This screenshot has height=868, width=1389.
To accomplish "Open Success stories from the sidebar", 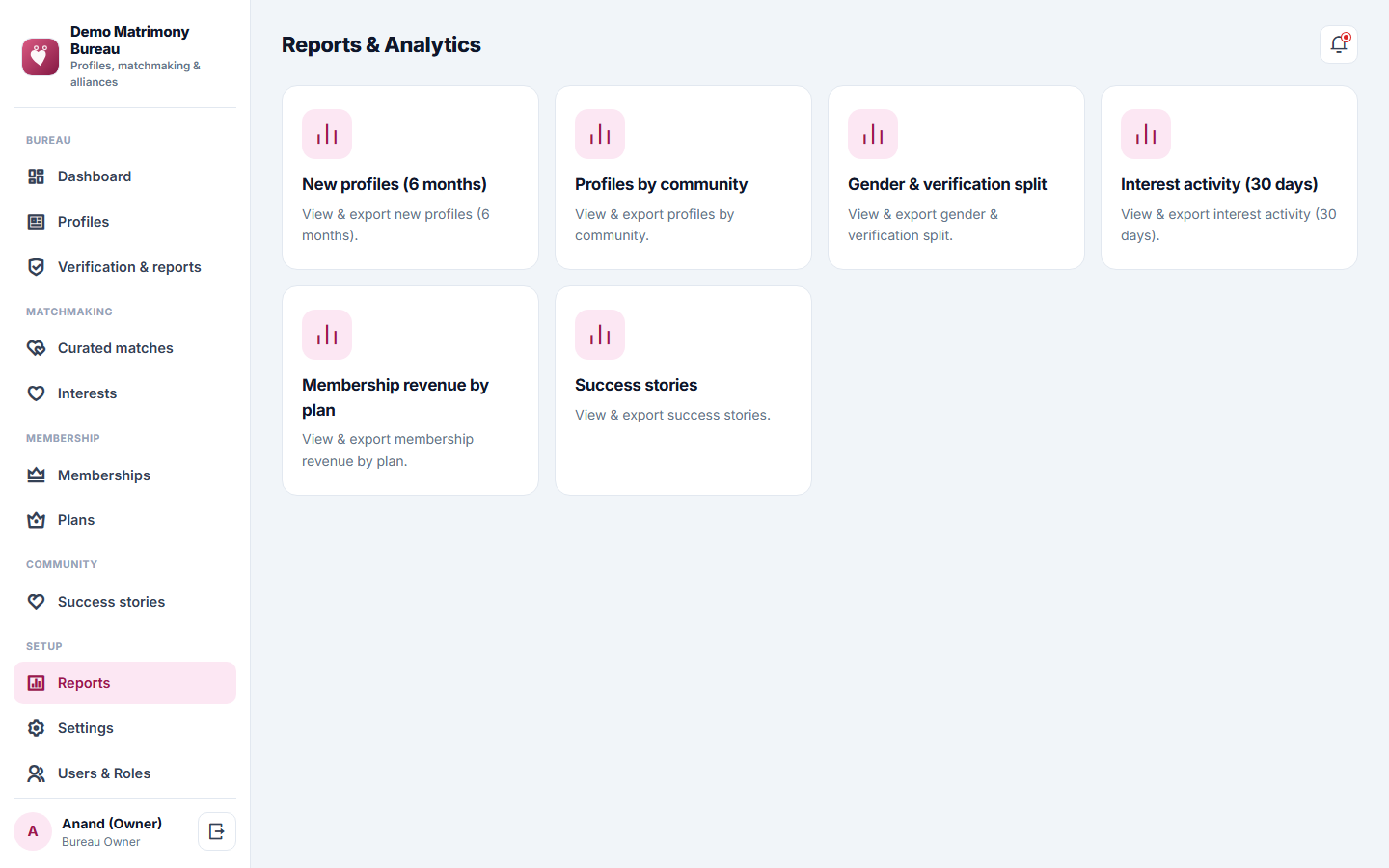I will pyautogui.click(x=124, y=602).
